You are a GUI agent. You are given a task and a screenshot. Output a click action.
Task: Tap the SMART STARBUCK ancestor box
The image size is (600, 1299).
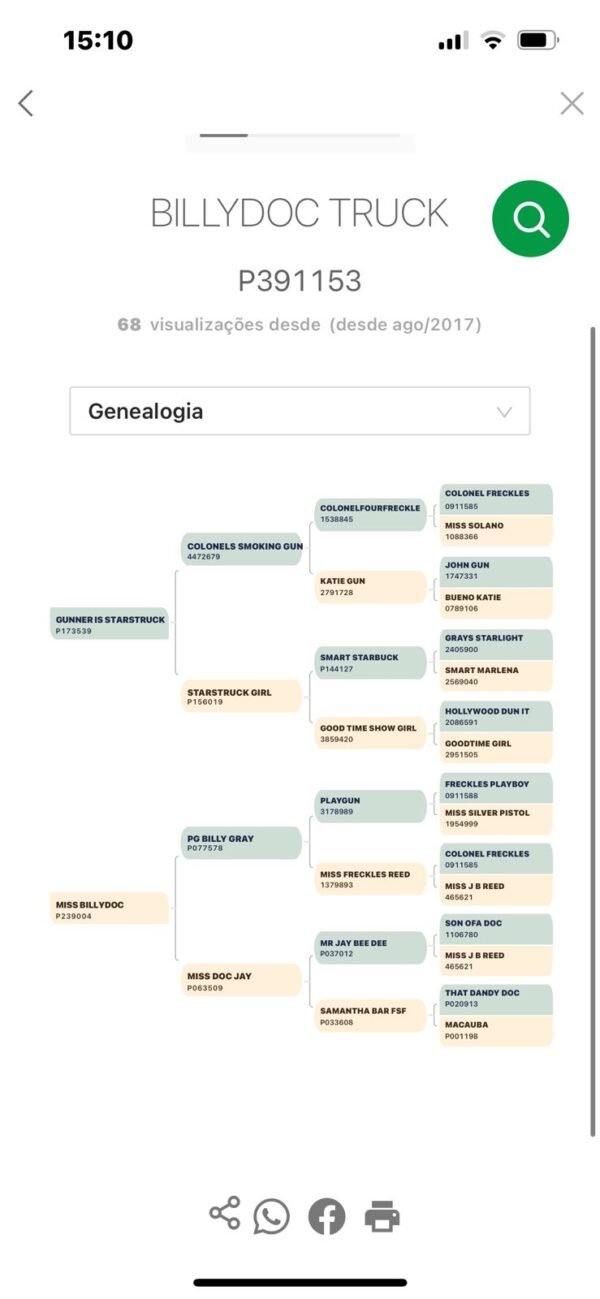370,662
